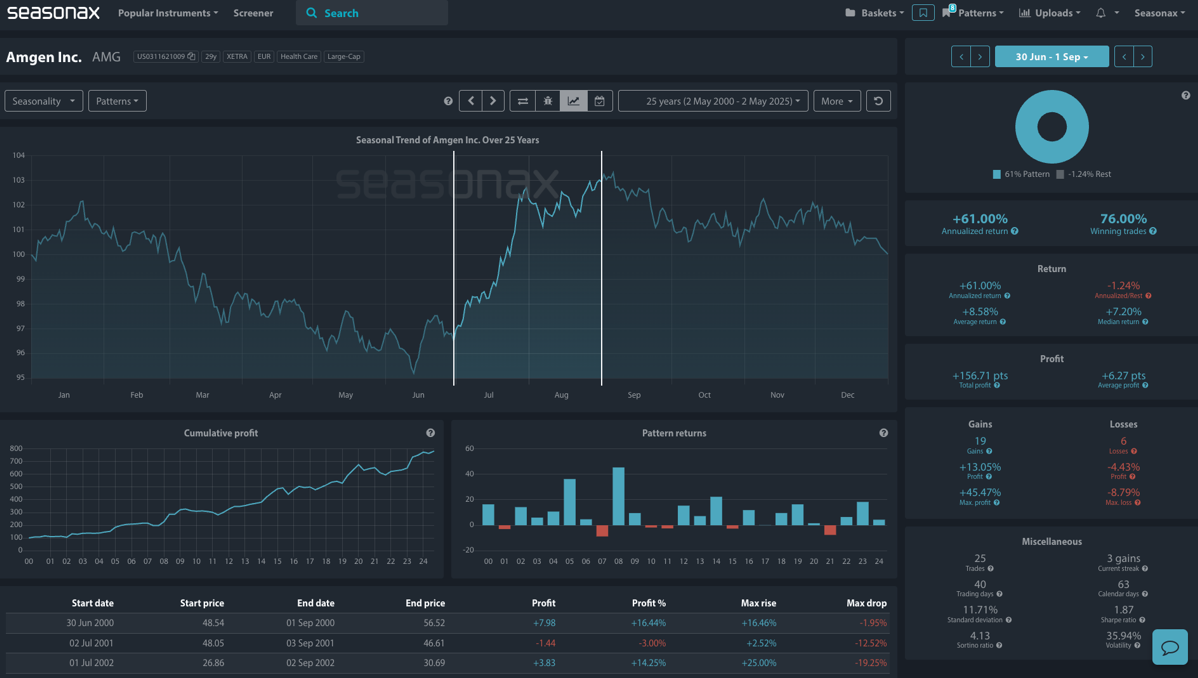Click the 61% Pattern legend swatch
Viewport: 1198px width, 678px height.
coord(996,174)
